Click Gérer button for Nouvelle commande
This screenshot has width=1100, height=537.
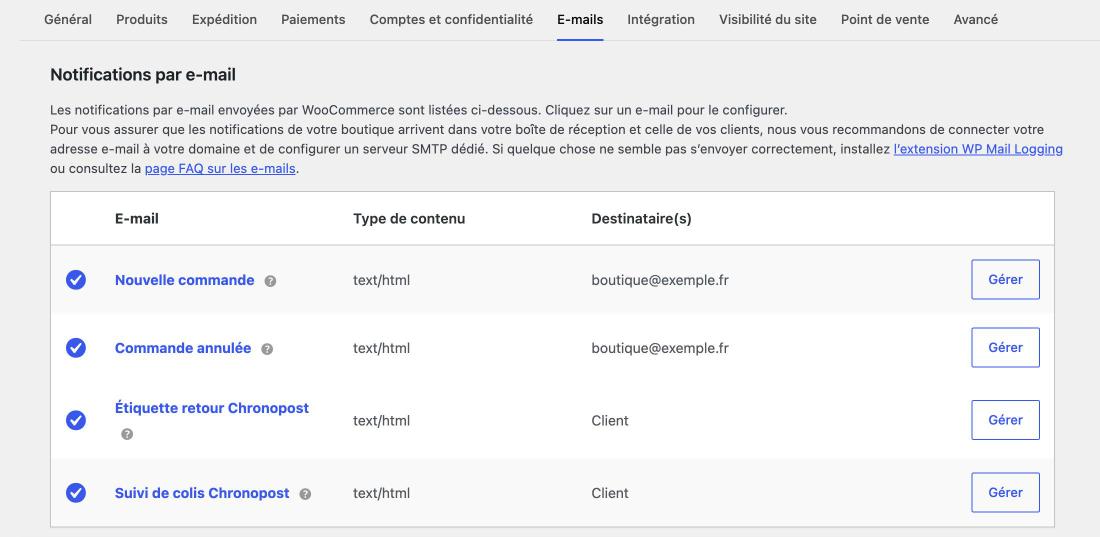pyautogui.click(x=1005, y=279)
